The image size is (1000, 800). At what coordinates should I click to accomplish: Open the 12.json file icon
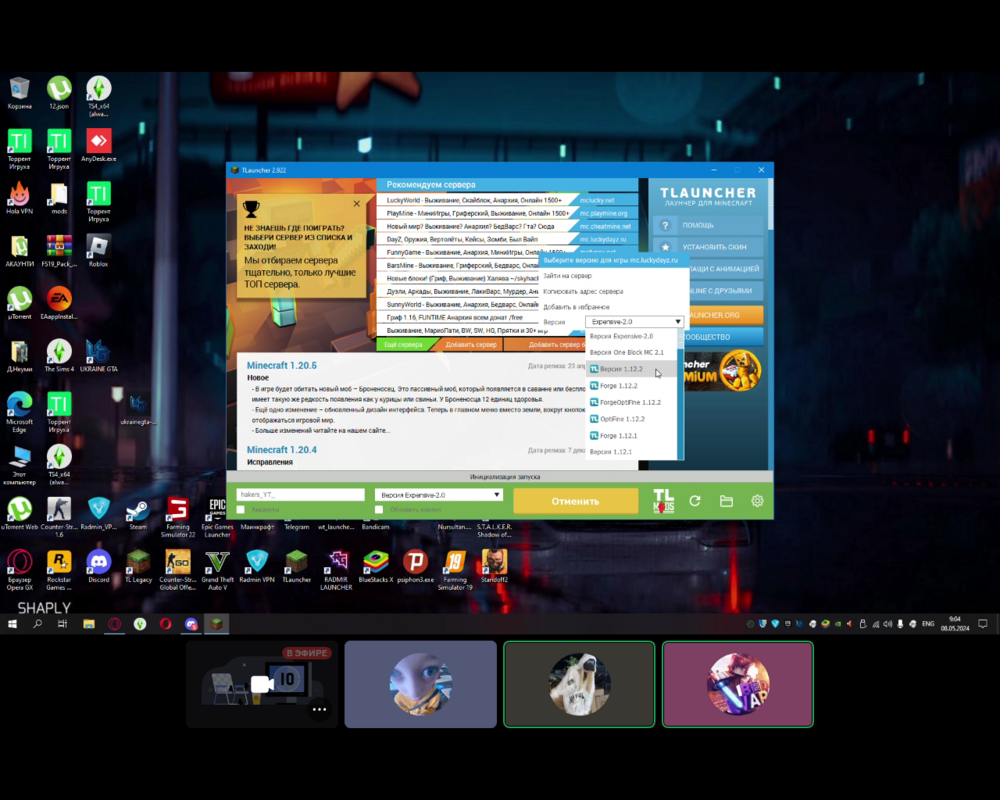[x=59, y=94]
